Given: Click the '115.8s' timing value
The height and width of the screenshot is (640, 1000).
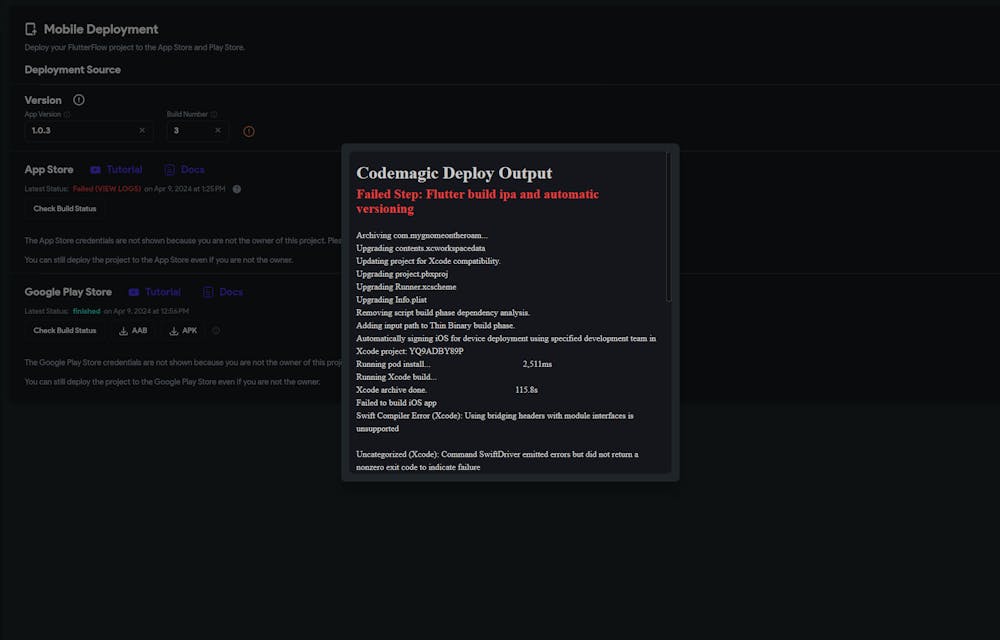Looking at the screenshot, I should (526, 389).
